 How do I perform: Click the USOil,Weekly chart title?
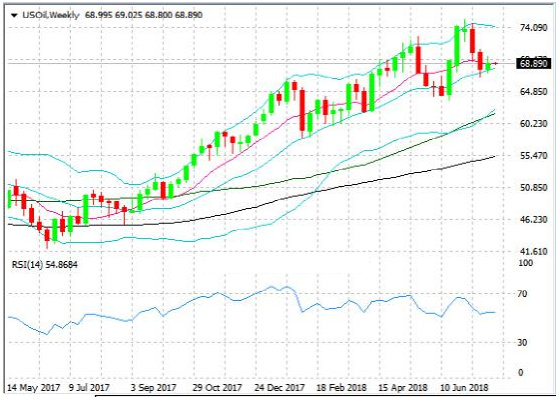51,15
